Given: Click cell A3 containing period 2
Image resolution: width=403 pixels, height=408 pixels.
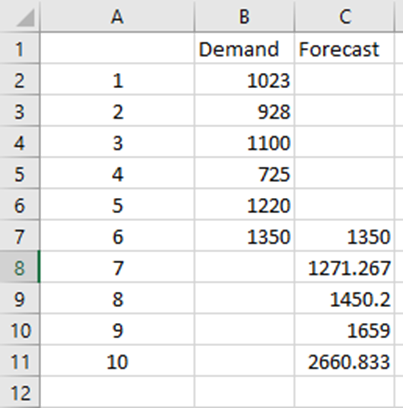Looking at the screenshot, I should 117,111.
